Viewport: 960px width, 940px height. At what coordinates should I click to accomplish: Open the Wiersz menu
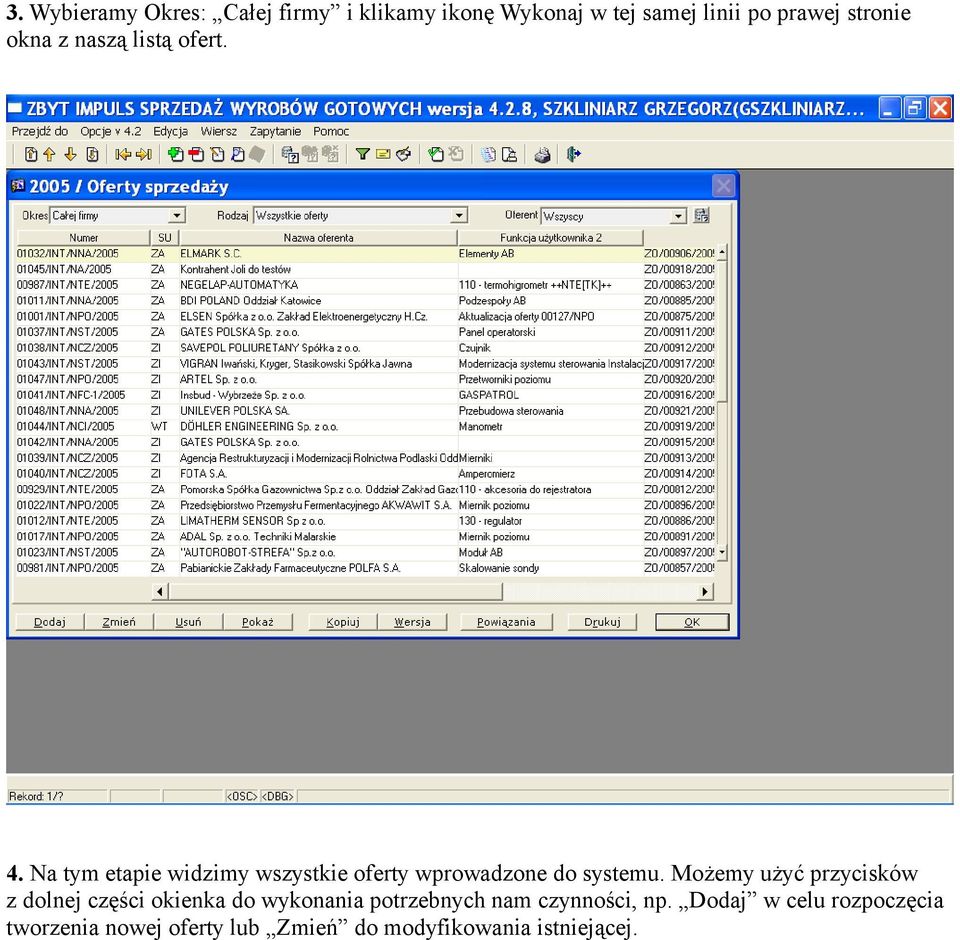point(219,131)
